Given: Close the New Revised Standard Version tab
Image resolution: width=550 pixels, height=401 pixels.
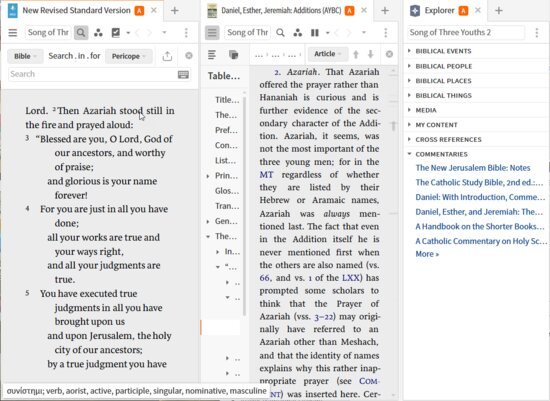Looking at the screenshot, I should point(154,11).
